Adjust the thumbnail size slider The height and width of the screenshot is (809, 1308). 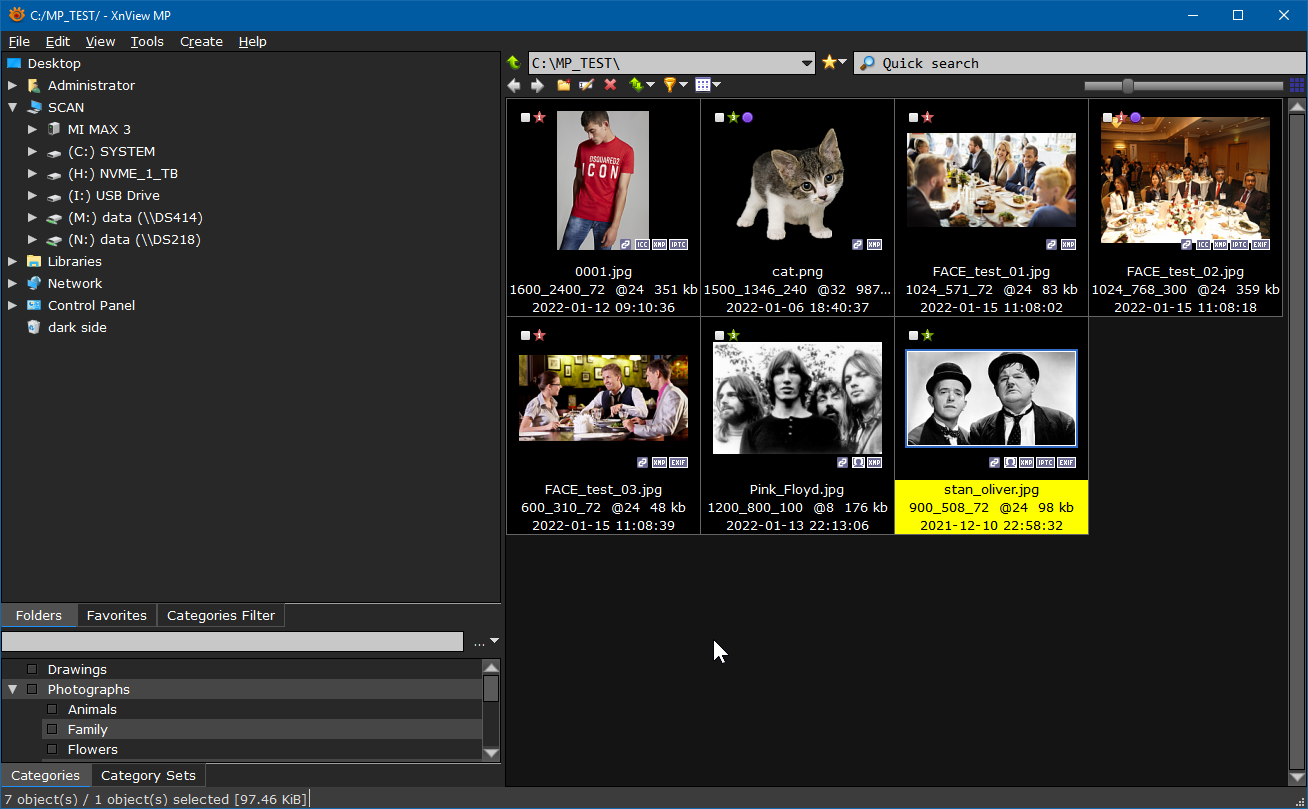tap(1128, 86)
